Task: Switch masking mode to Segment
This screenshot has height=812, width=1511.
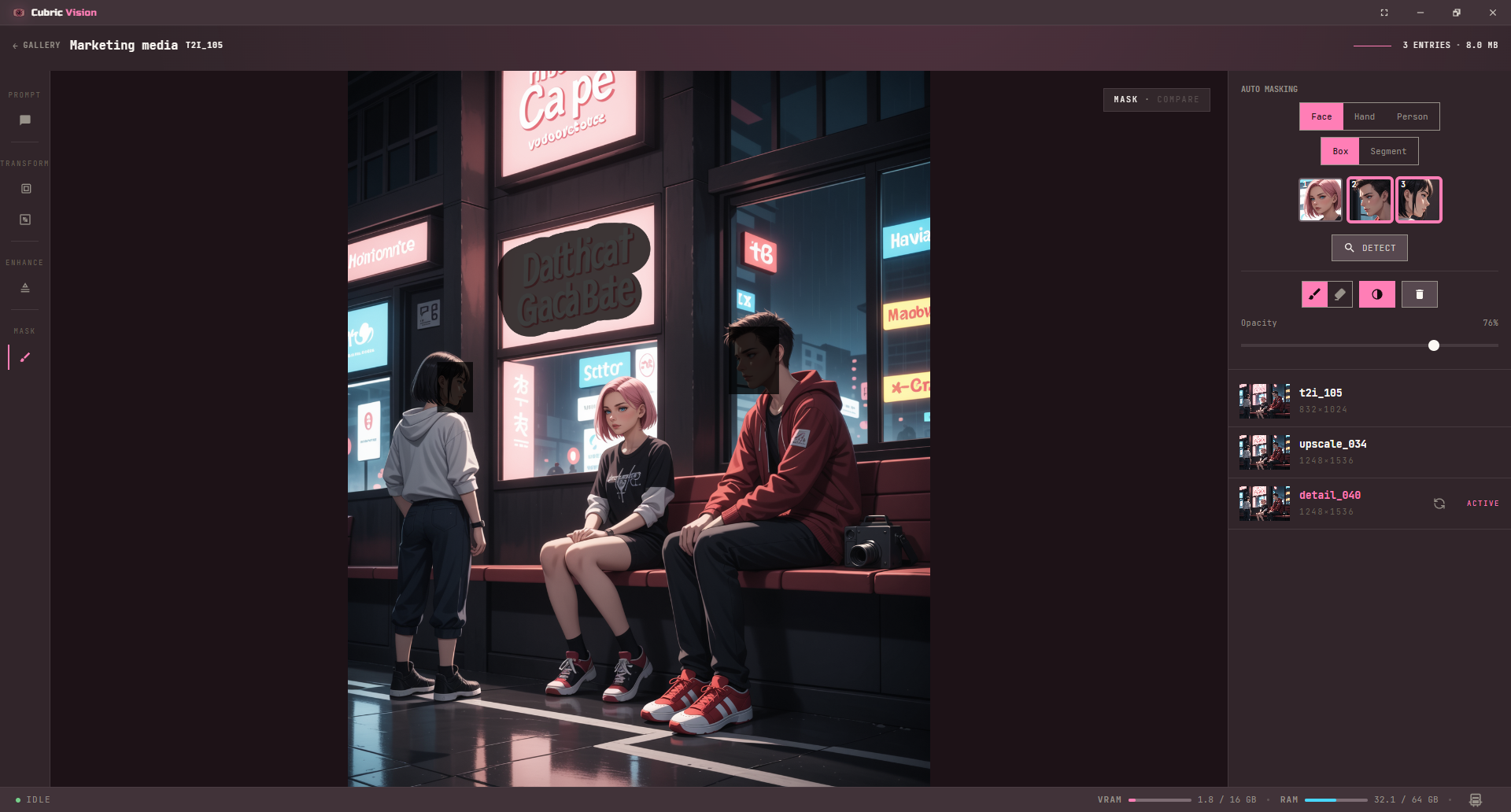Action: (1388, 151)
